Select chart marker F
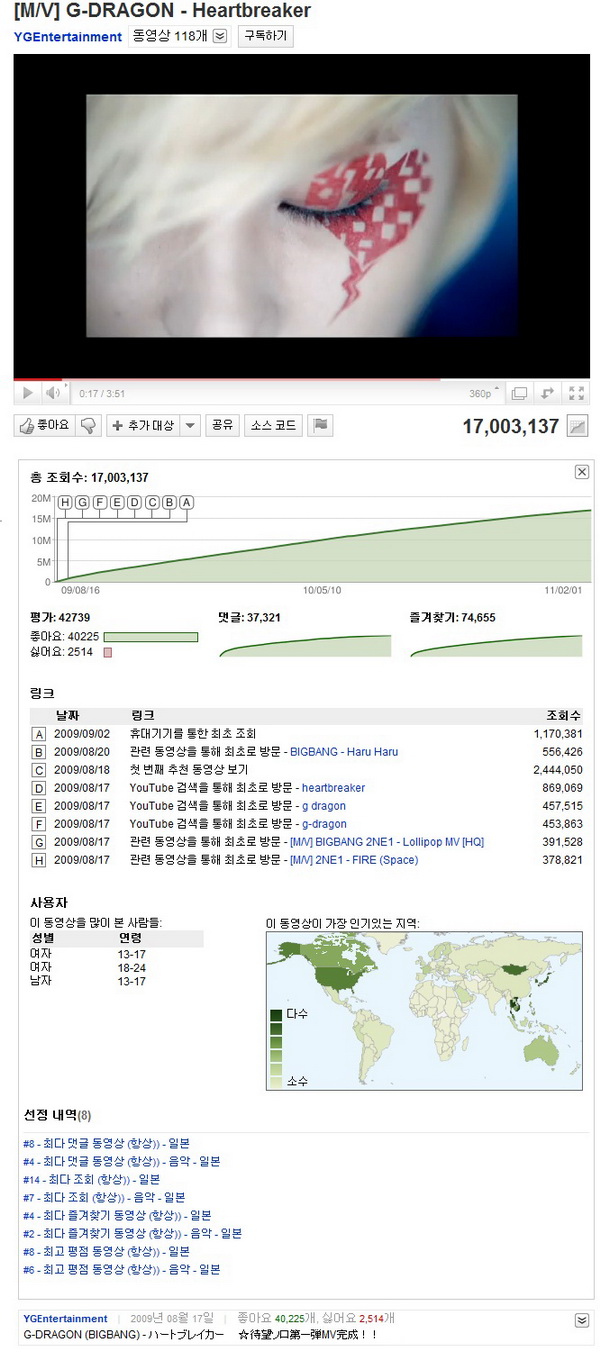This screenshot has width=600, height=1352. point(100,502)
